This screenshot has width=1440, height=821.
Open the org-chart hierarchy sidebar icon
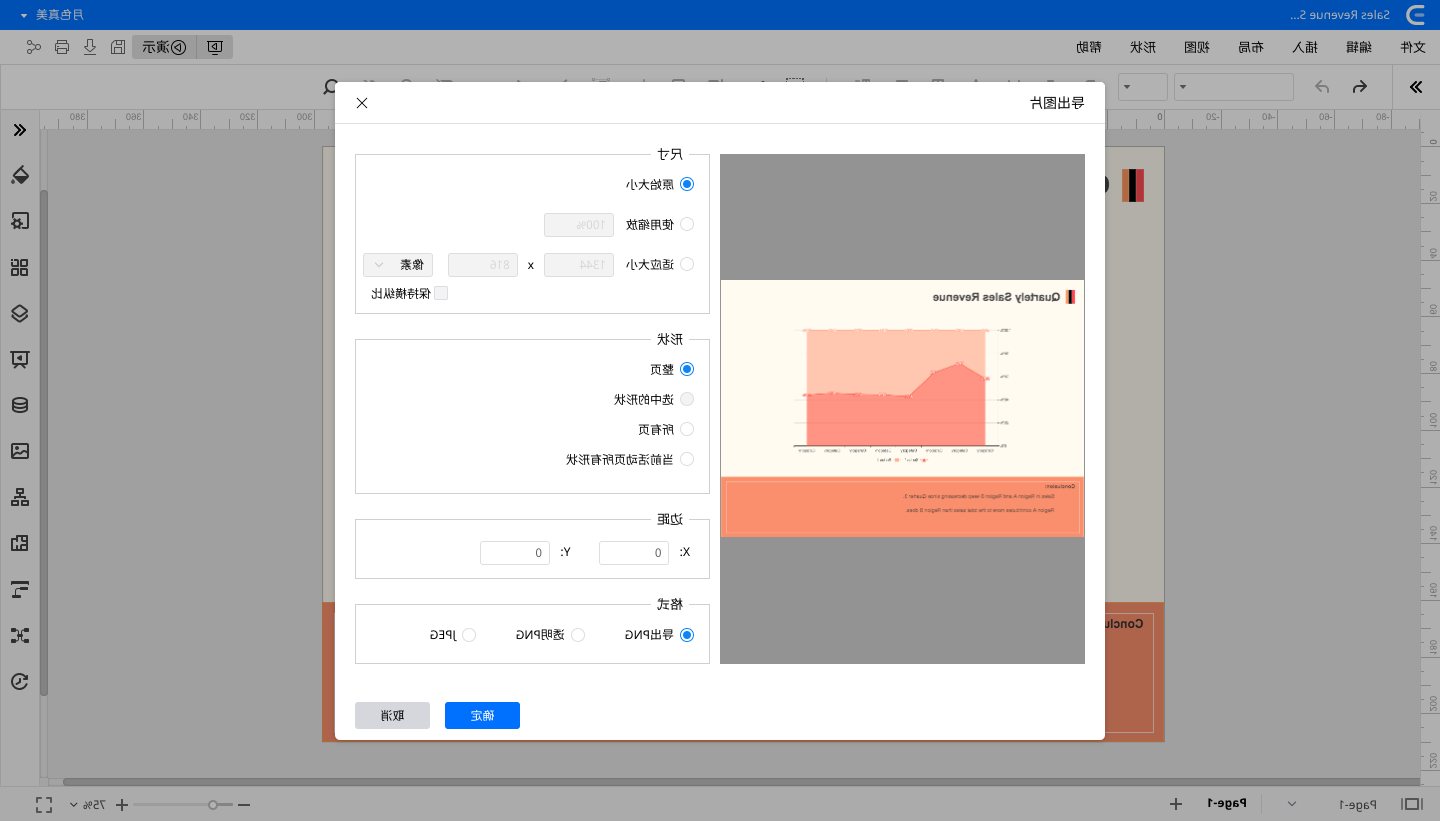click(20, 497)
